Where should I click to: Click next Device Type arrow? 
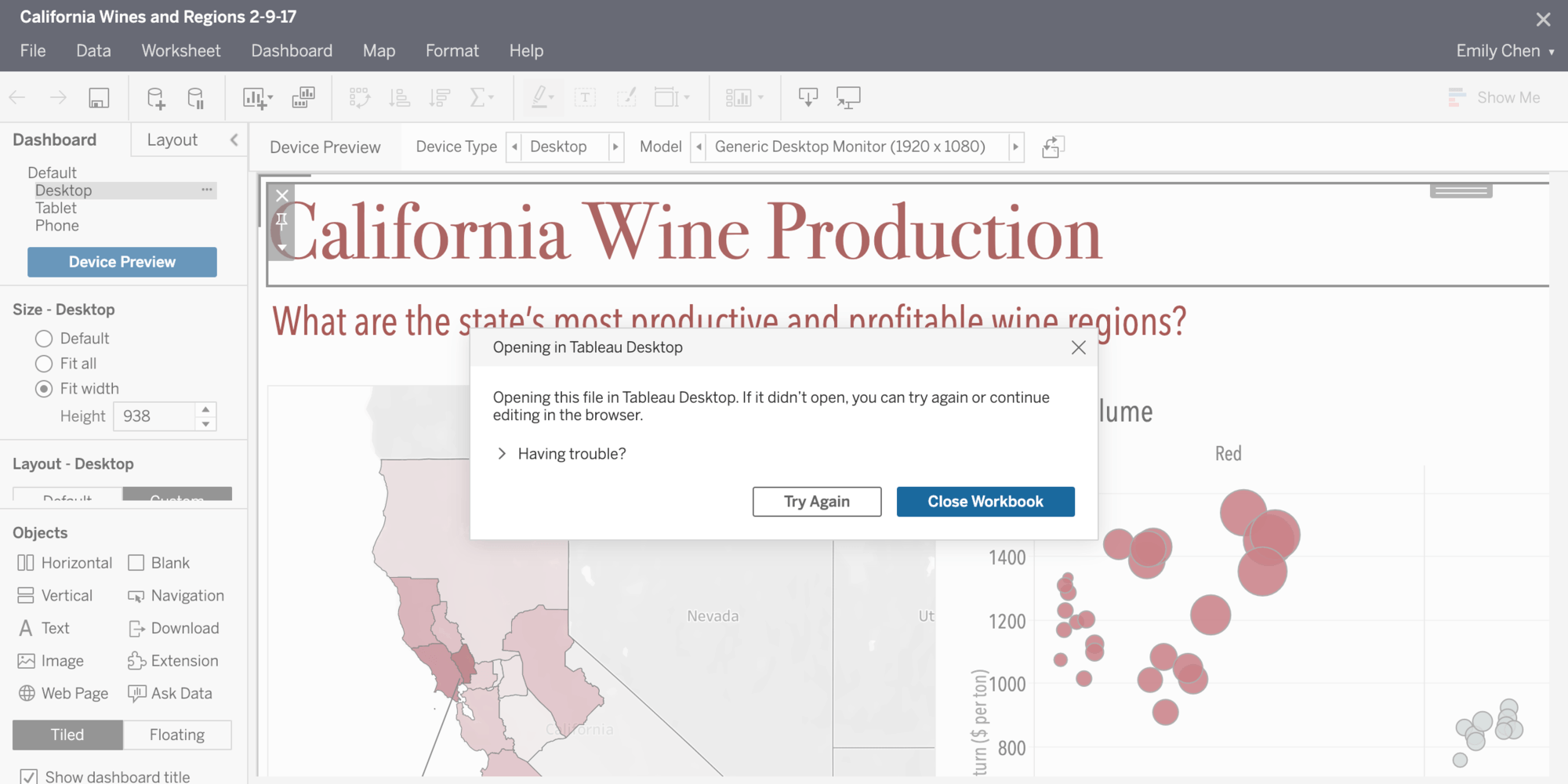click(x=616, y=147)
